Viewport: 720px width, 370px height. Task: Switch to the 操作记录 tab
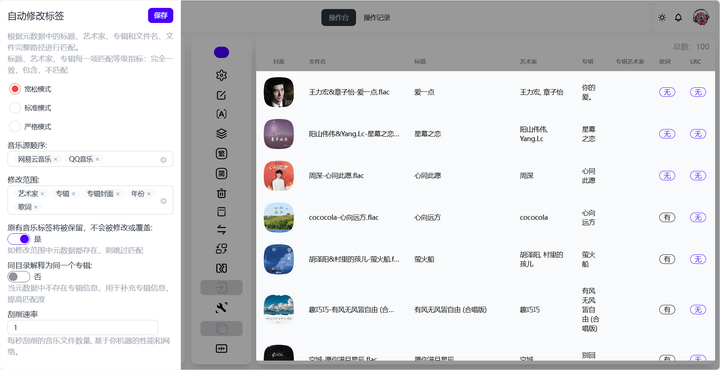[x=377, y=18]
